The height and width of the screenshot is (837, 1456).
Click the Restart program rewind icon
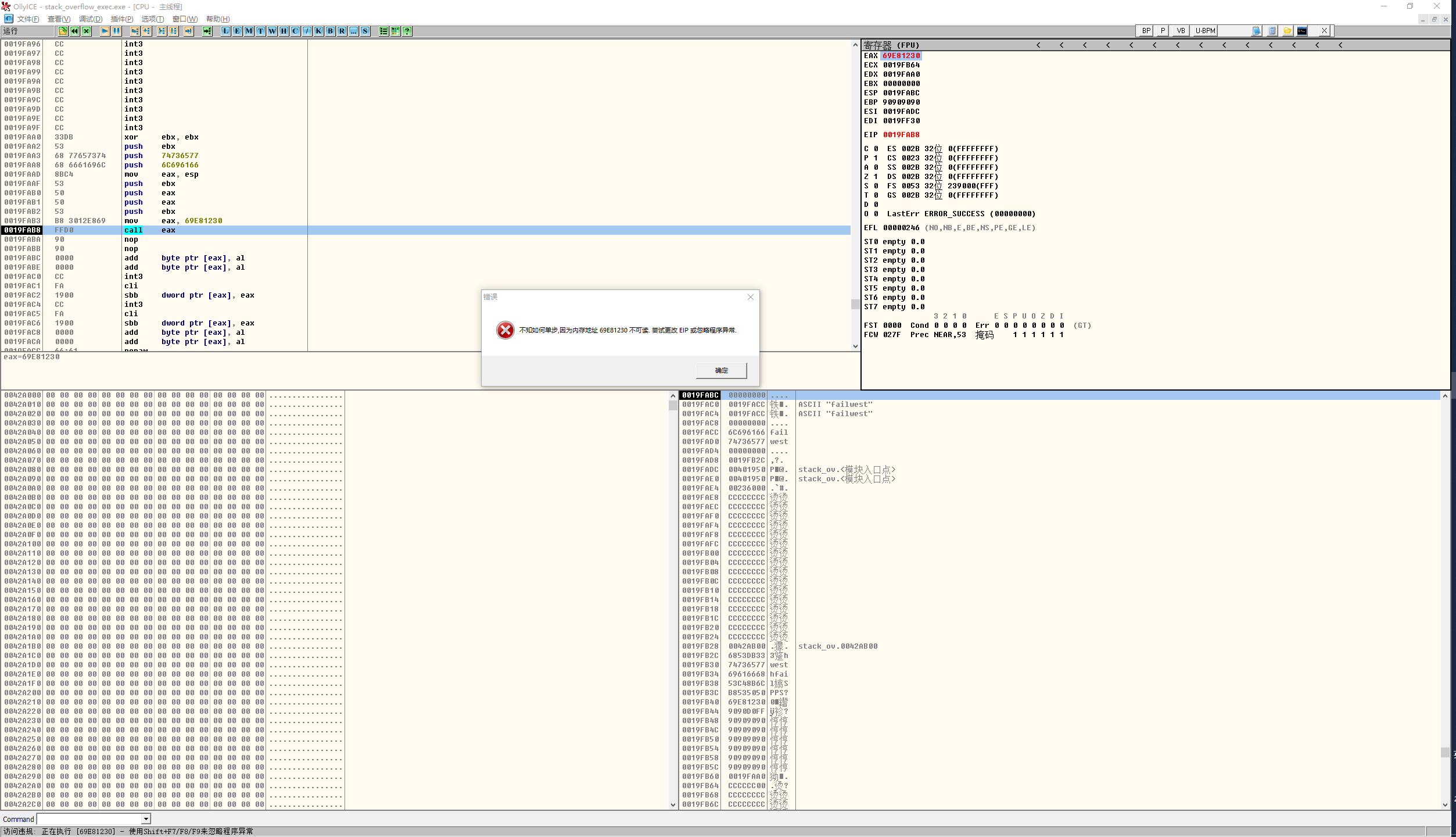click(x=74, y=31)
